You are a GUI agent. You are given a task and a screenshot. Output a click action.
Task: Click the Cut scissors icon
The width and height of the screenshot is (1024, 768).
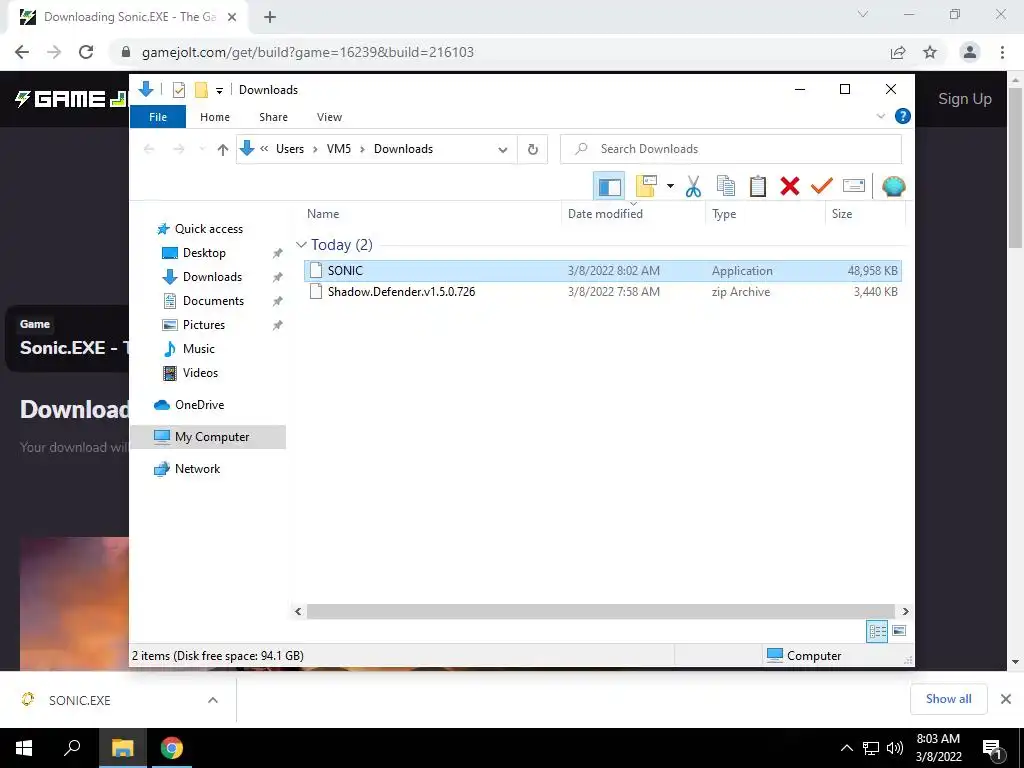point(693,187)
